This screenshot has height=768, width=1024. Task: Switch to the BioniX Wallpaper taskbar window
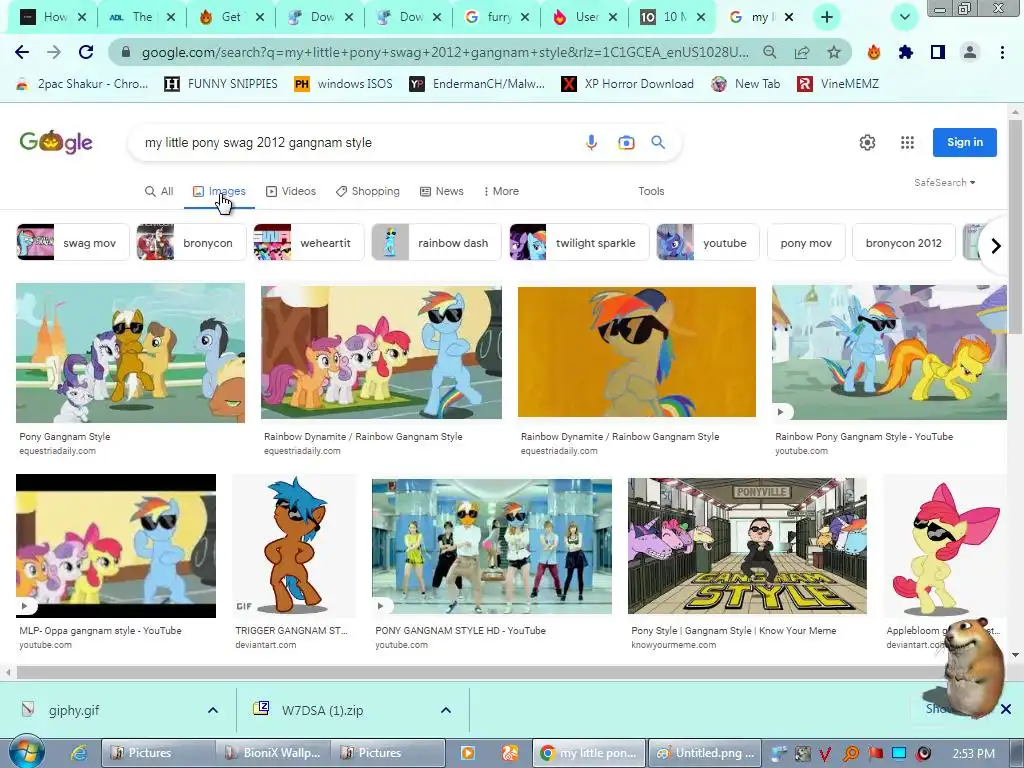point(274,753)
